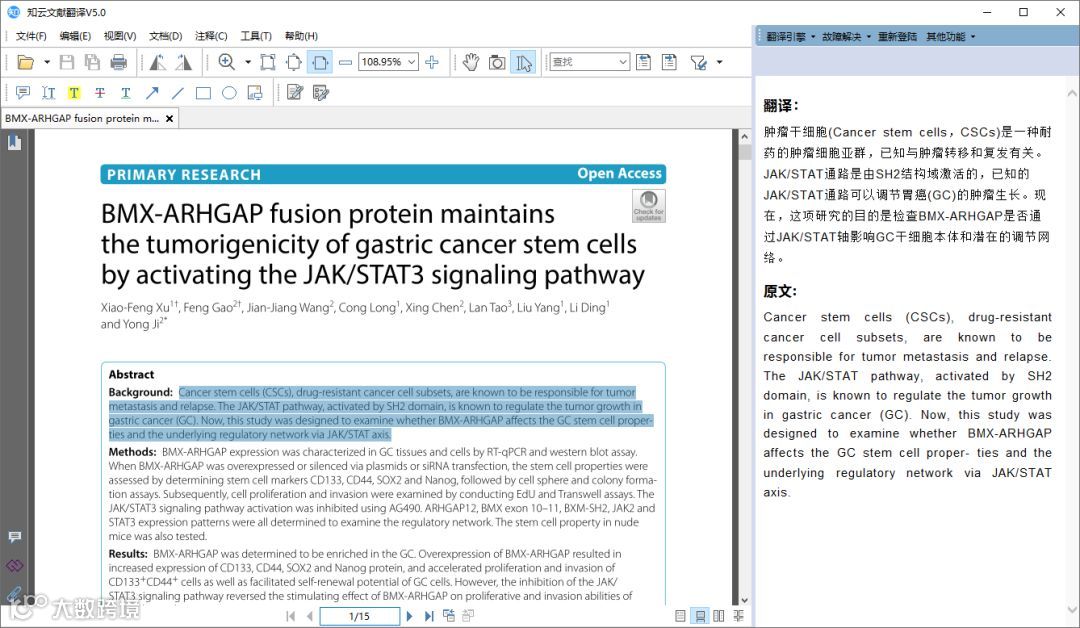Open the 编辑(E) menu
1080x628 pixels.
tap(75, 36)
